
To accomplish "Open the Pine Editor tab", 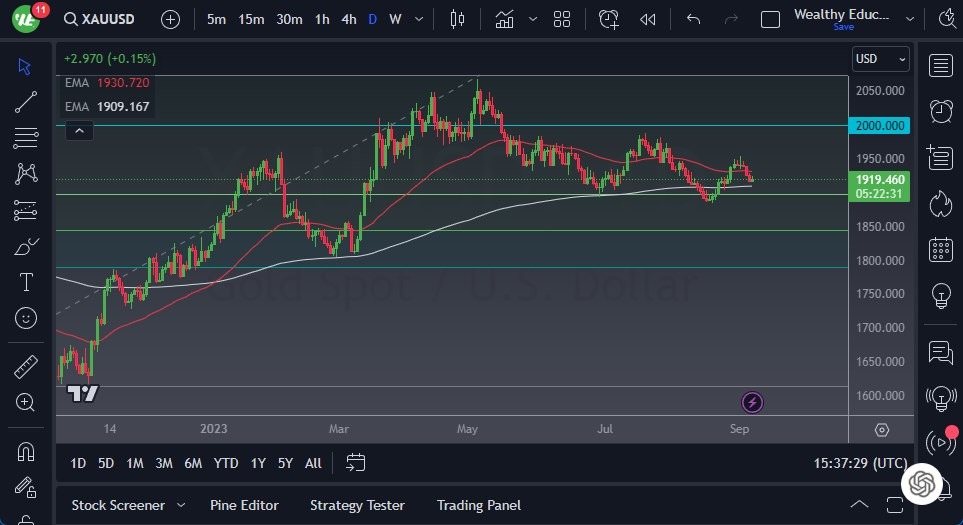I will point(244,505).
